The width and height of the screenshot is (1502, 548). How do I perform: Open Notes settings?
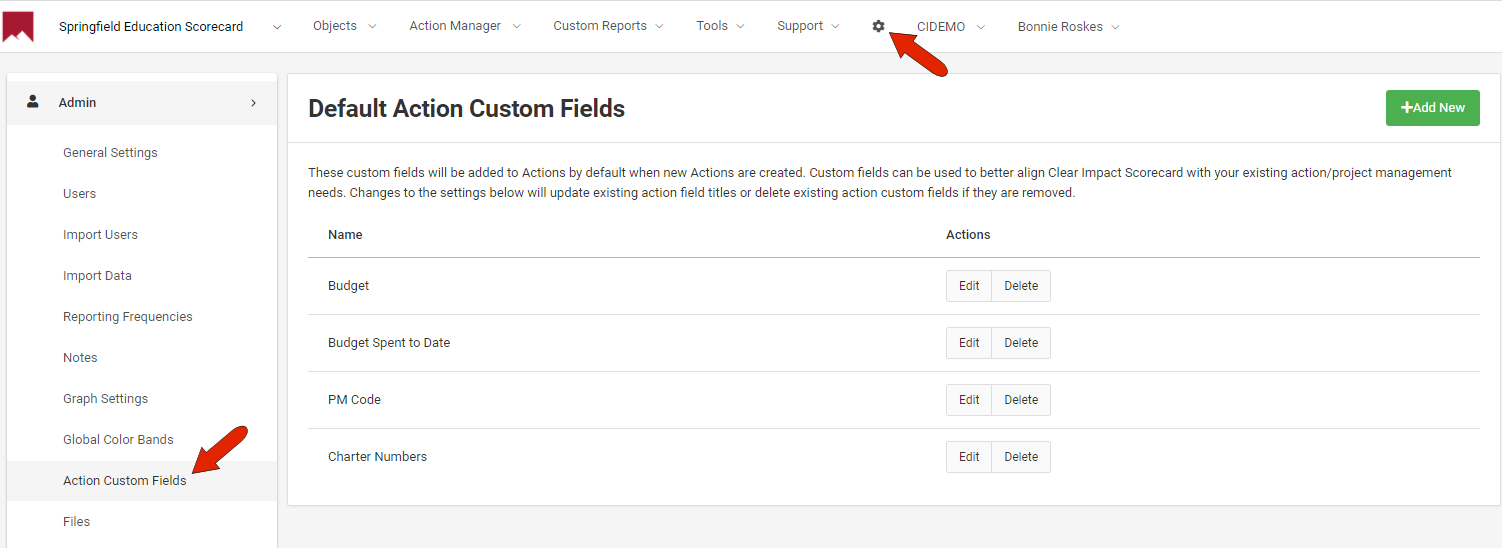[x=80, y=358]
